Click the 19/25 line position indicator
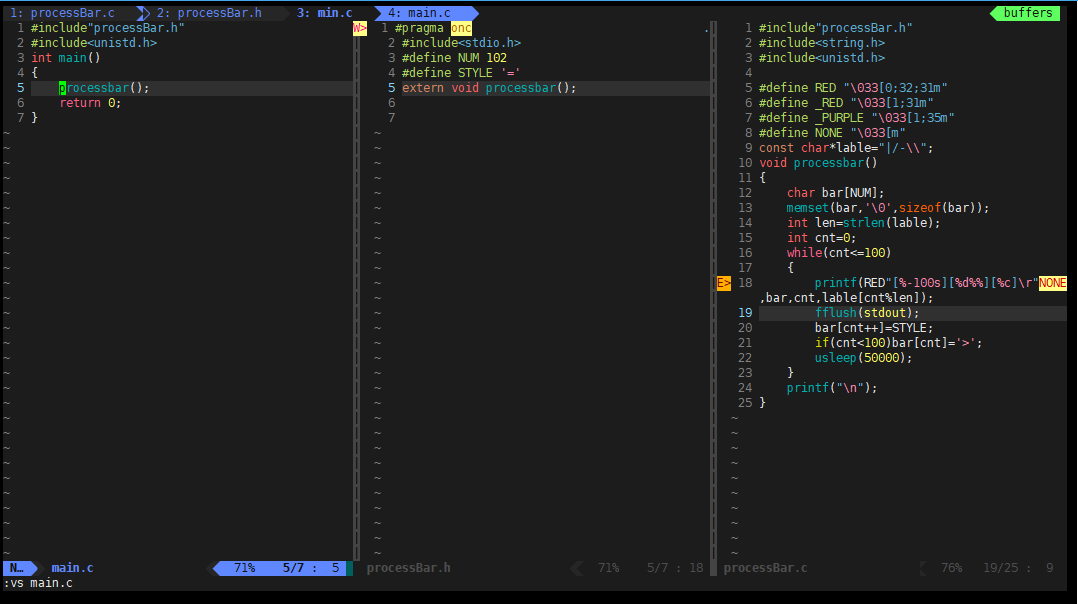1078x604 pixels. 1002,568
